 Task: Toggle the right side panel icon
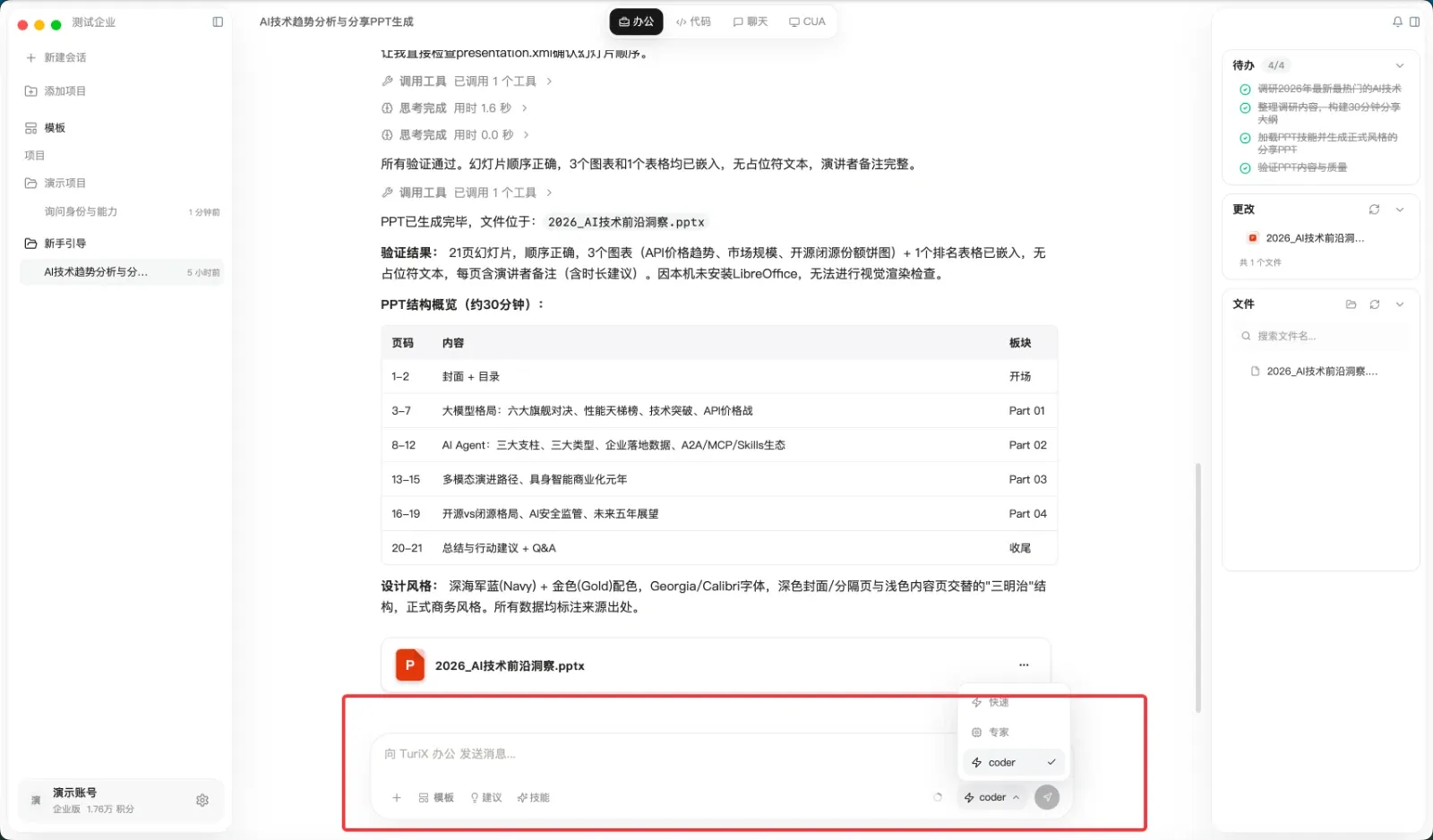(1415, 22)
